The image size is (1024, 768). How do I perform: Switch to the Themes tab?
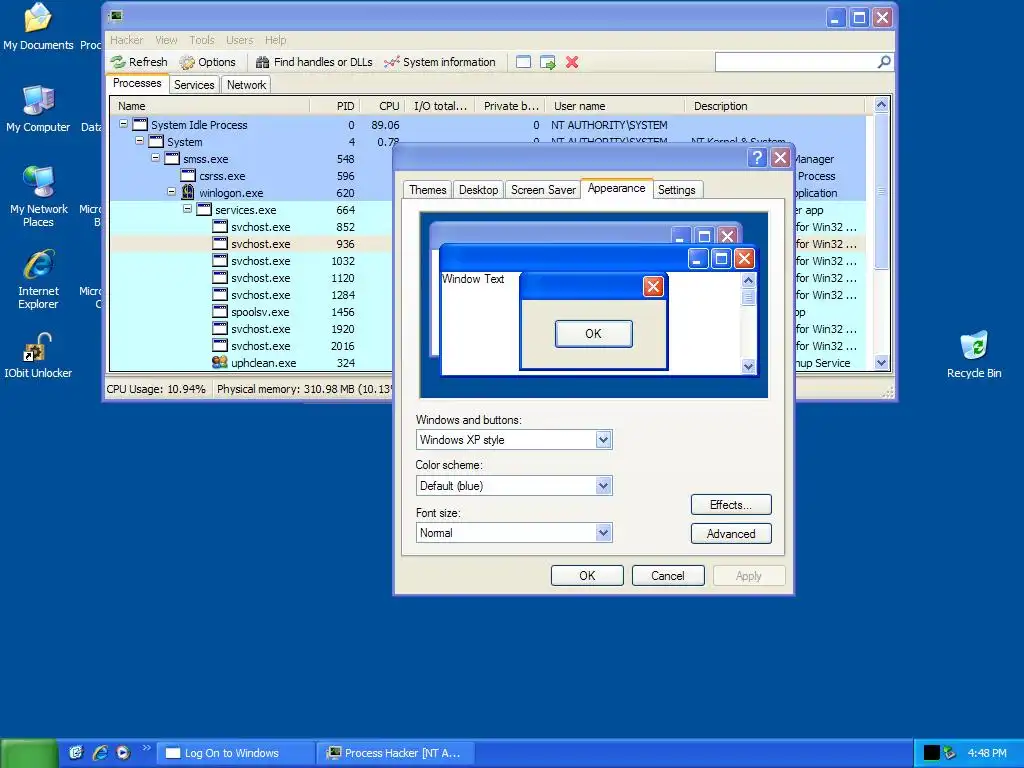[x=428, y=190]
